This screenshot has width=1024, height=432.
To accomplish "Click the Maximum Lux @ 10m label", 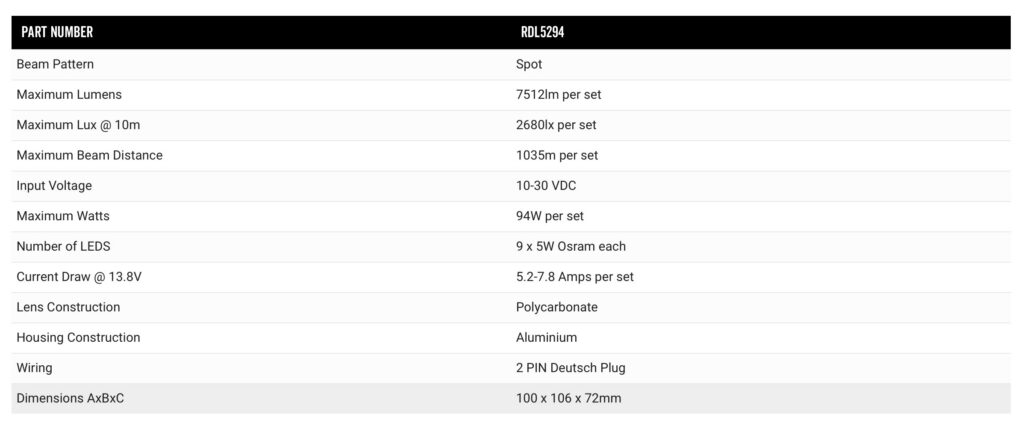I will click(78, 125).
